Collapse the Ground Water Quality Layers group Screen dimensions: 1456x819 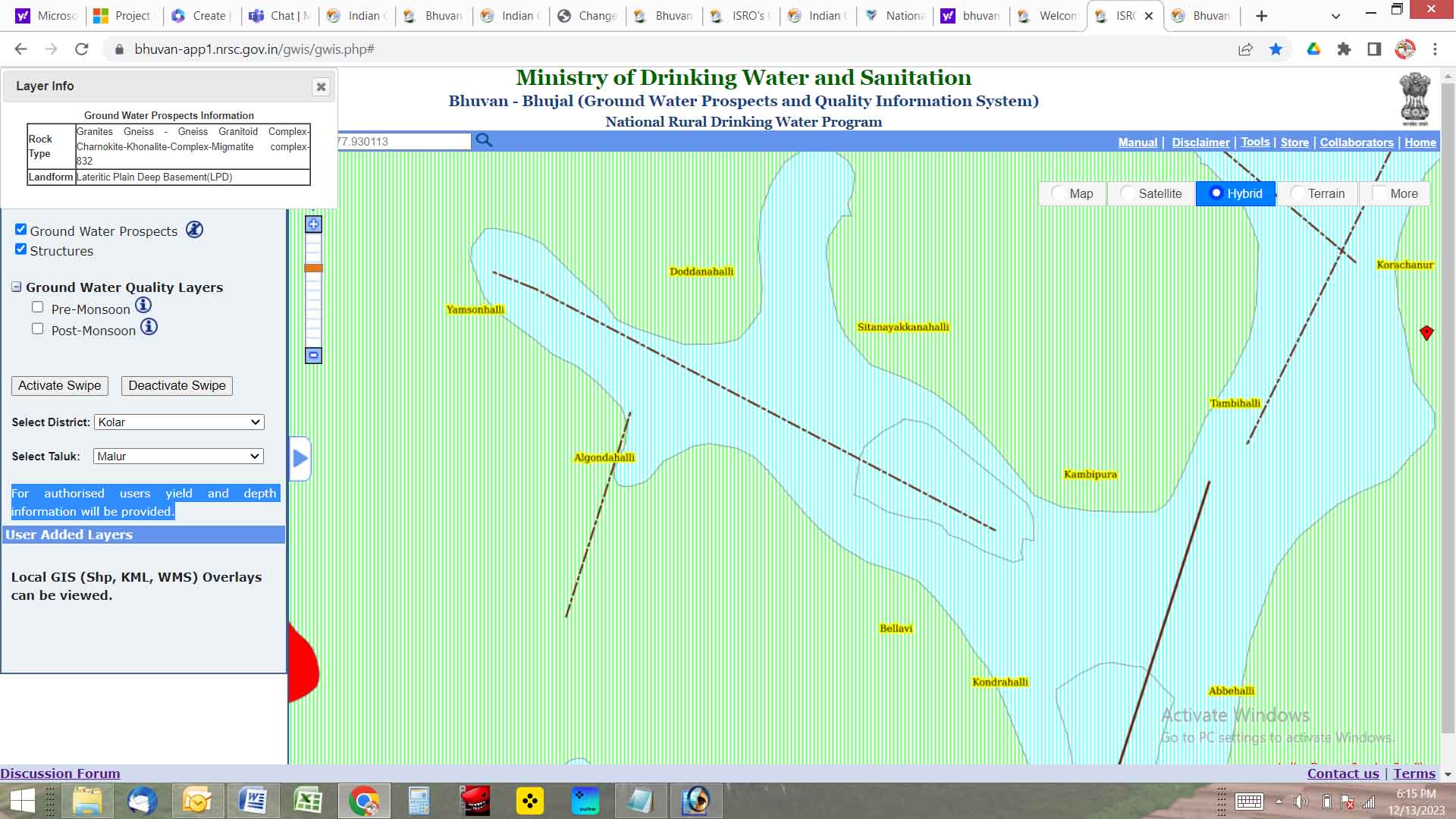tap(16, 287)
